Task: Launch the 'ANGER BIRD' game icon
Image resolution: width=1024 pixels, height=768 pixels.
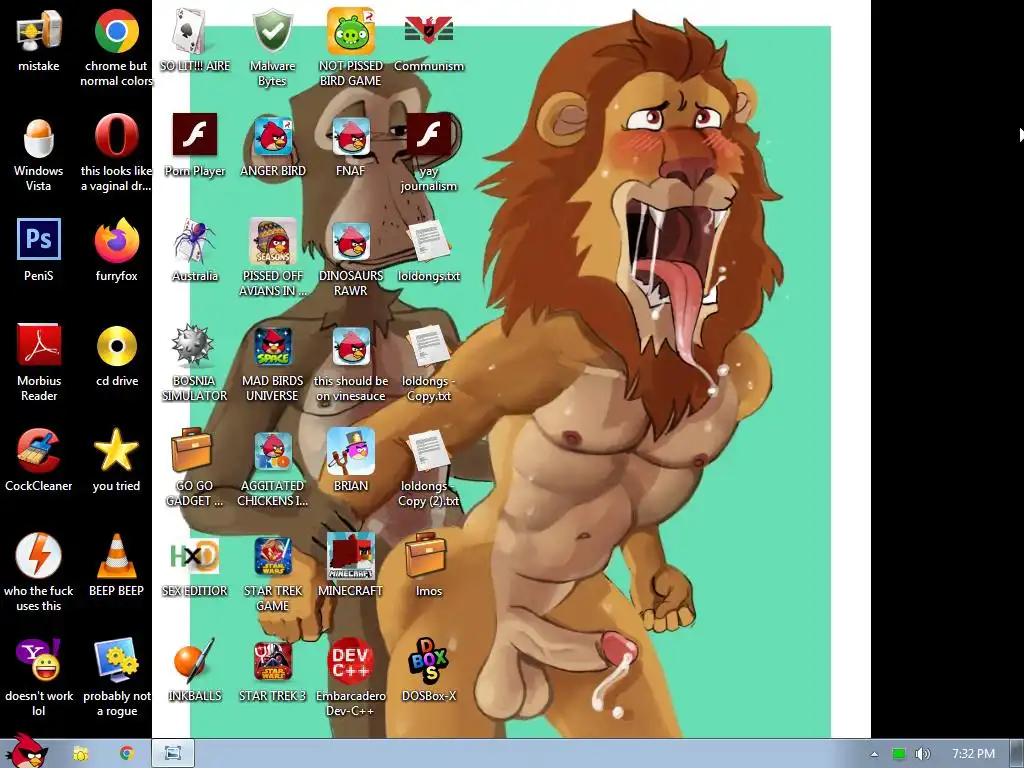Action: click(x=273, y=136)
